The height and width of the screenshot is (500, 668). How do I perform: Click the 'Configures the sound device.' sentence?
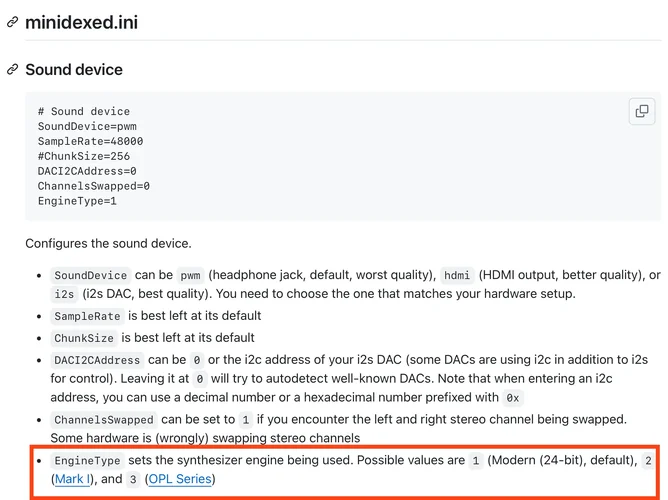point(108,243)
